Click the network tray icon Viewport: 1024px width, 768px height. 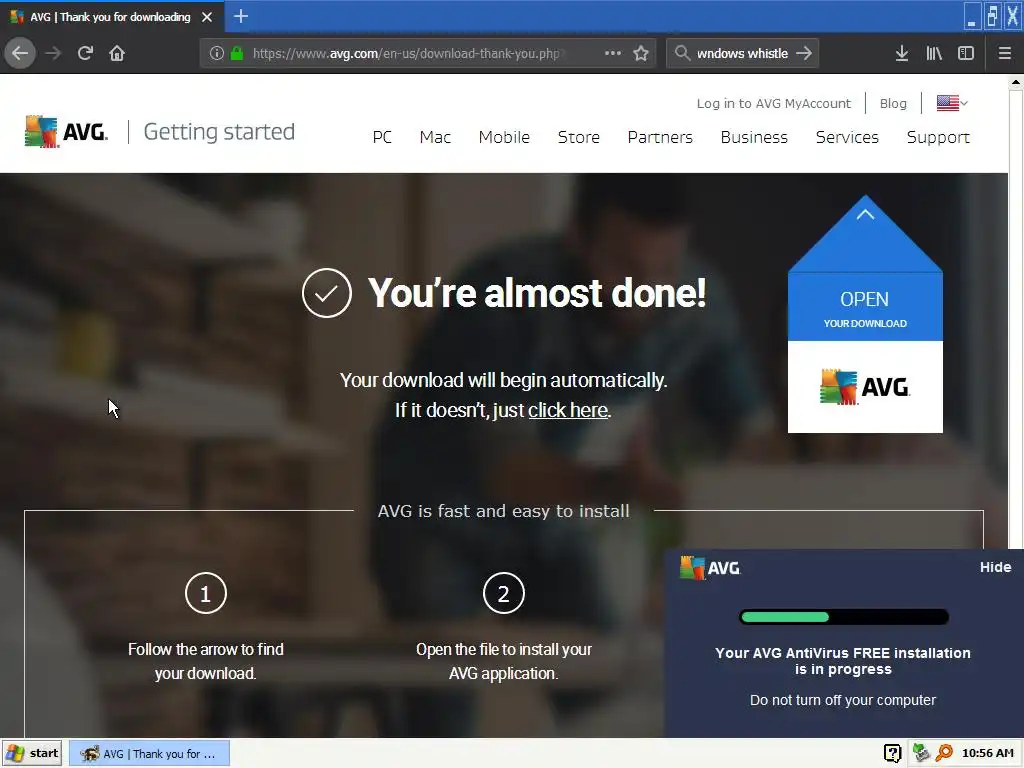click(x=921, y=753)
